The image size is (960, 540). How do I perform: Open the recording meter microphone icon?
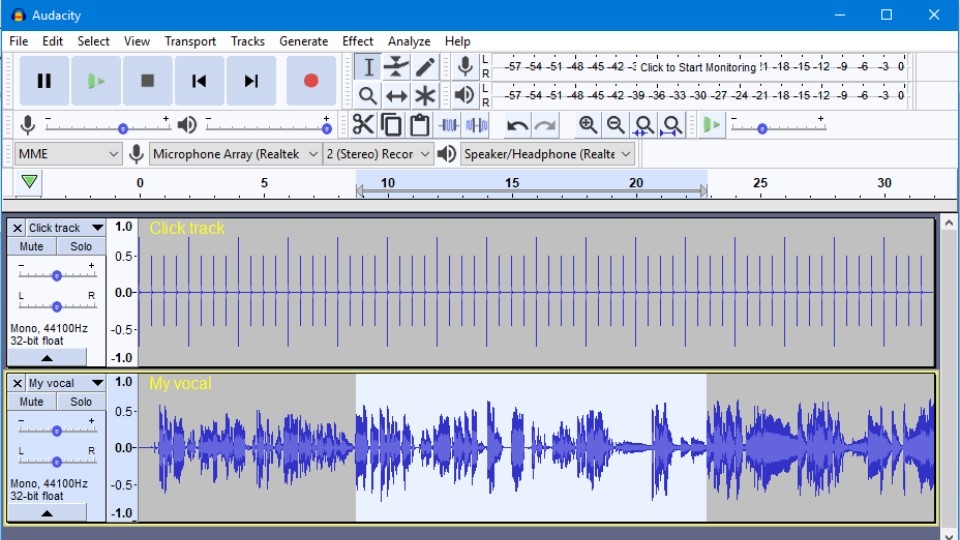click(465, 67)
